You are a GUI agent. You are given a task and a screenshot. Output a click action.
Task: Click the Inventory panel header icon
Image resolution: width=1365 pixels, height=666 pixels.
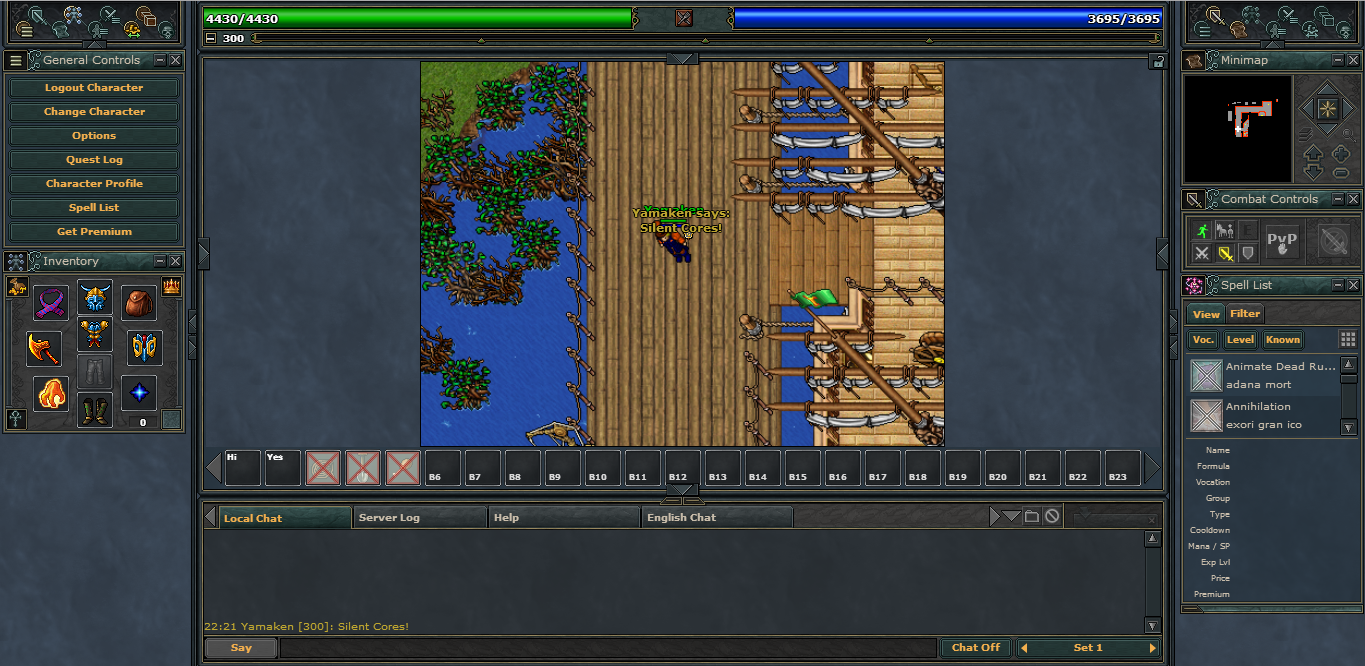click(x=16, y=262)
